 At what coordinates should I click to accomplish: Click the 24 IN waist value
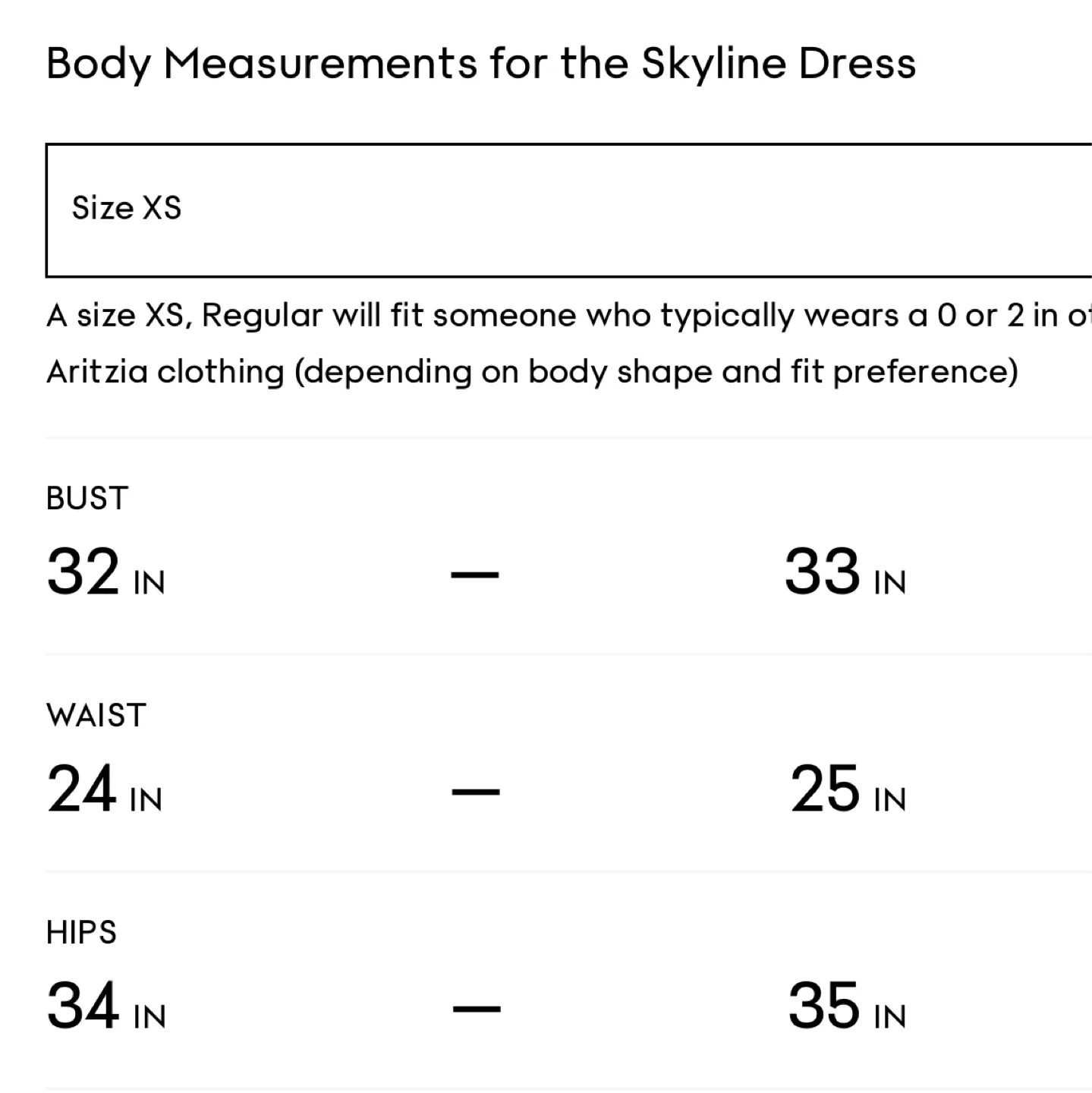coord(105,790)
